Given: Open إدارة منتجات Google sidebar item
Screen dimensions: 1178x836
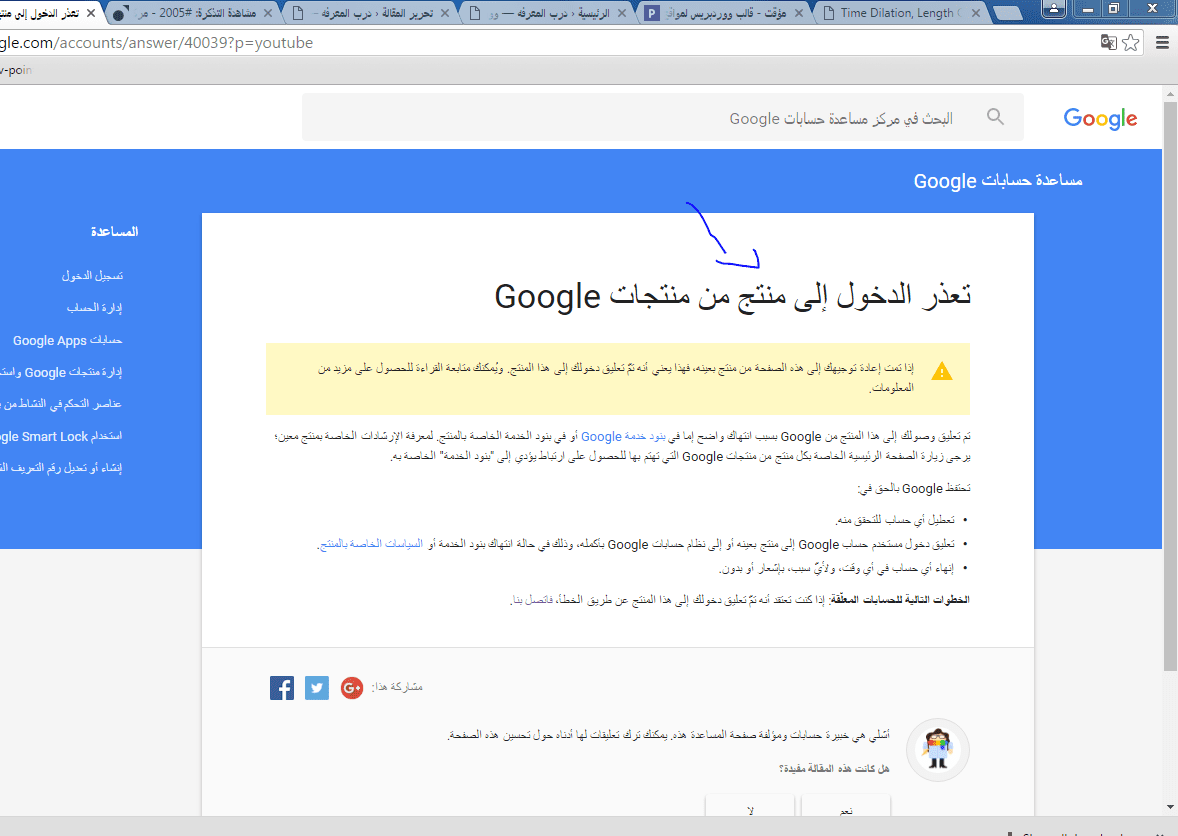Looking at the screenshot, I should pyautogui.click(x=61, y=372).
